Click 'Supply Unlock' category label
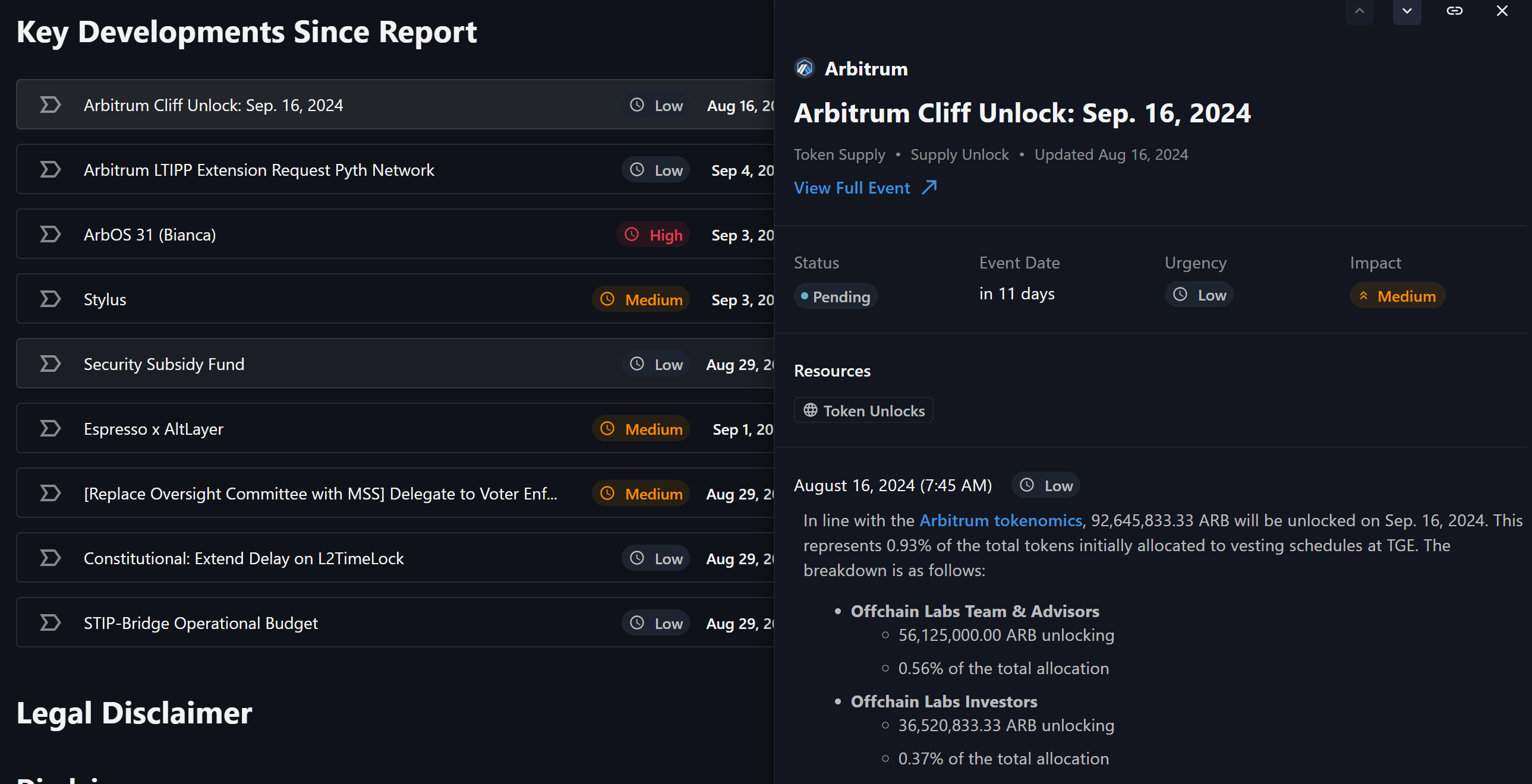This screenshot has height=784, width=1532. click(x=959, y=154)
